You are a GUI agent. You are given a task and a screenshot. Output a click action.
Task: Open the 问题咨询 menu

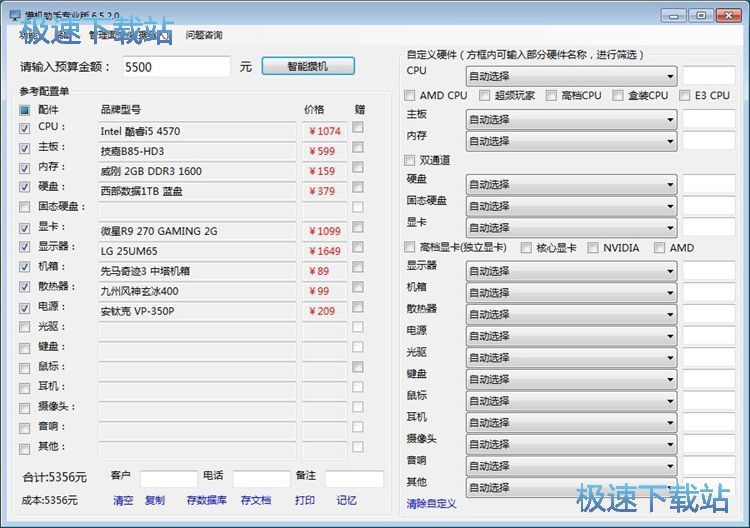pyautogui.click(x=204, y=35)
